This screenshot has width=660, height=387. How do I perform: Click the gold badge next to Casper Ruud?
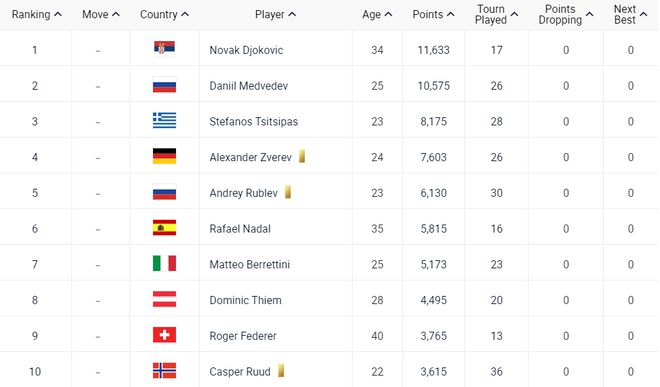coord(281,371)
